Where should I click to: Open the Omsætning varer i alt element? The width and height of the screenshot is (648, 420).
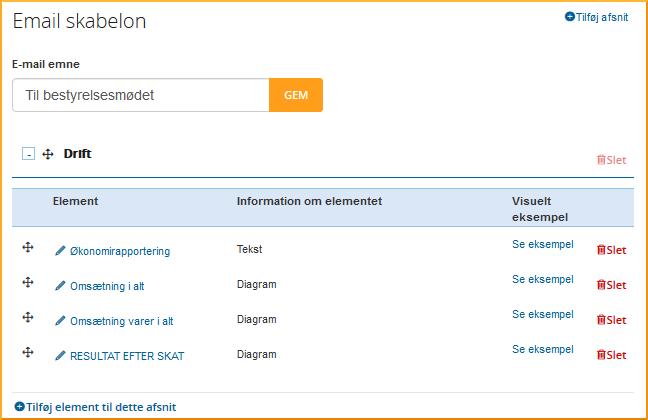[121, 321]
